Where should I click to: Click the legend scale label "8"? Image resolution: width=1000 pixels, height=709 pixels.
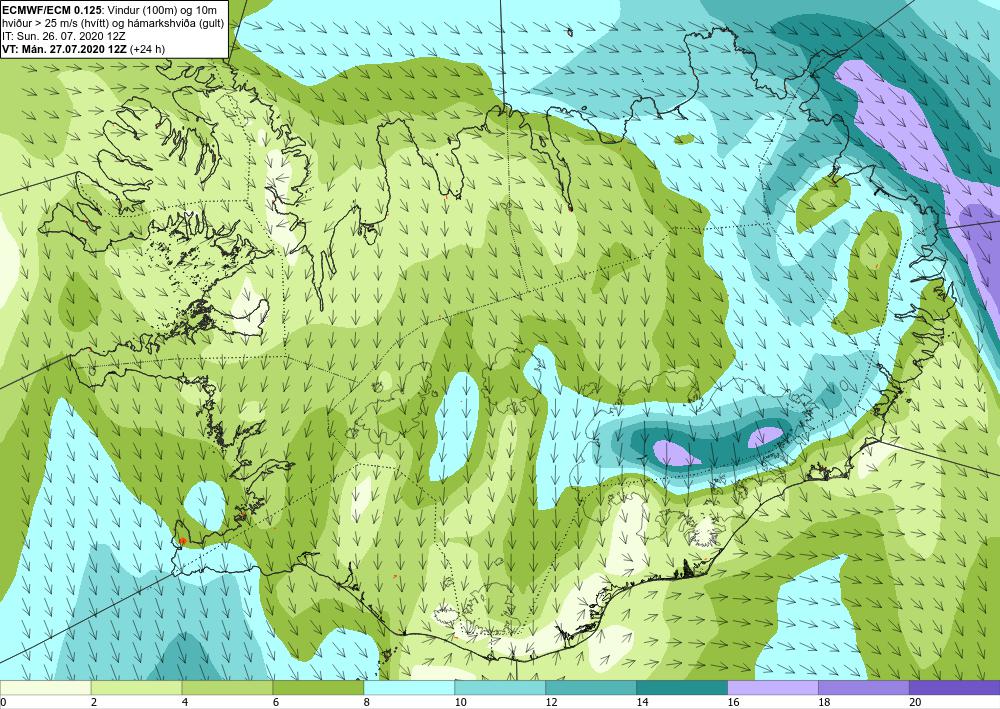367,702
